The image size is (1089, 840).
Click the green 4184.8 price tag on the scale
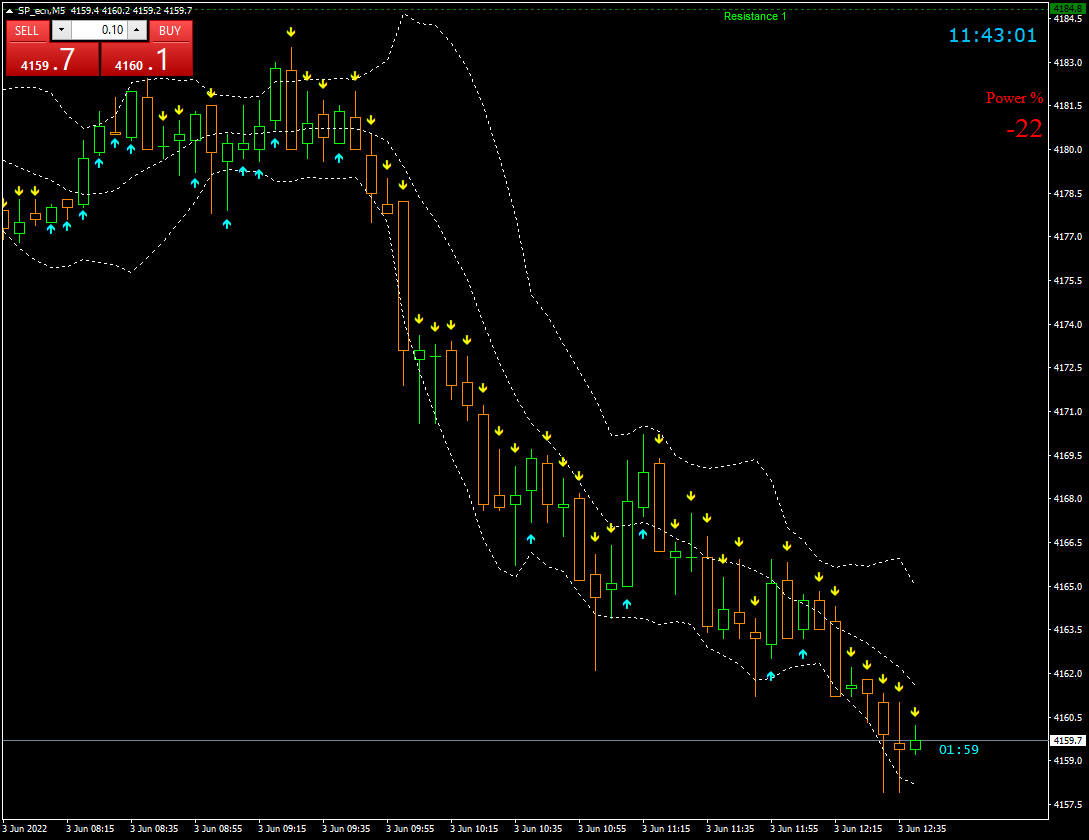coord(1068,6)
